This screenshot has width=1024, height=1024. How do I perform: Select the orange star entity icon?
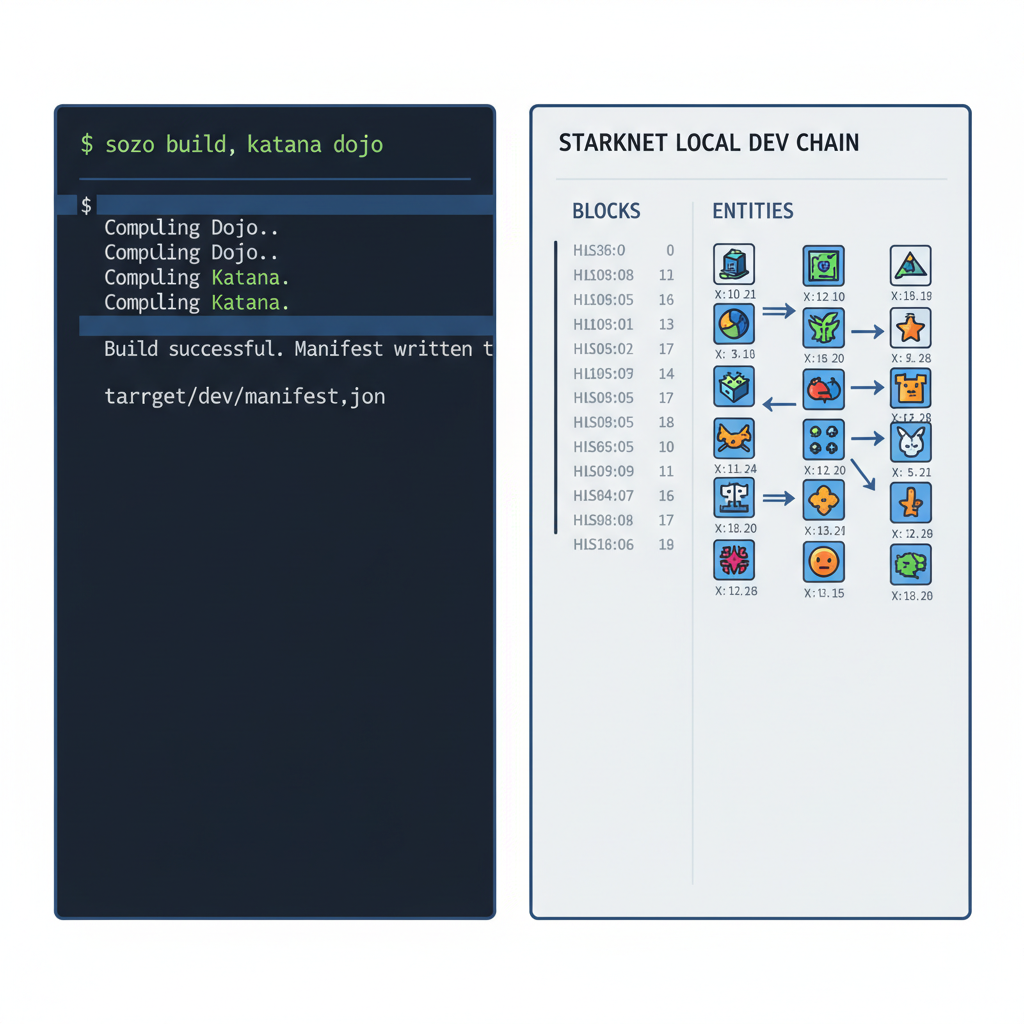click(911, 328)
